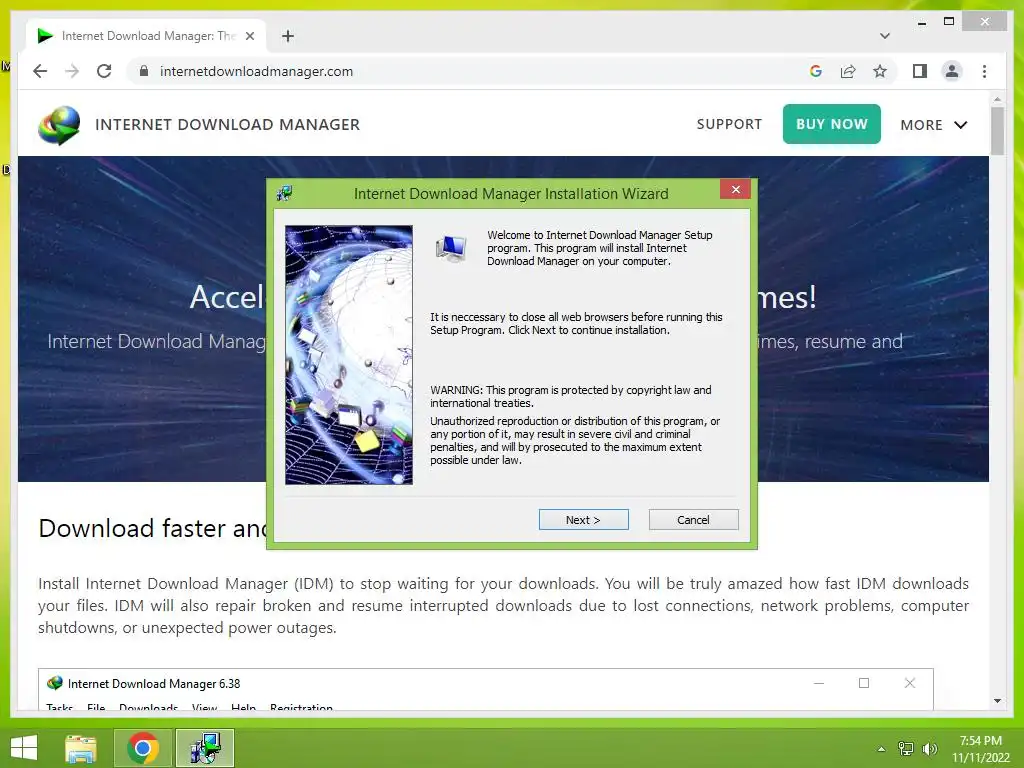Go forward in Chrome
This screenshot has width=1024, height=768.
click(x=72, y=71)
